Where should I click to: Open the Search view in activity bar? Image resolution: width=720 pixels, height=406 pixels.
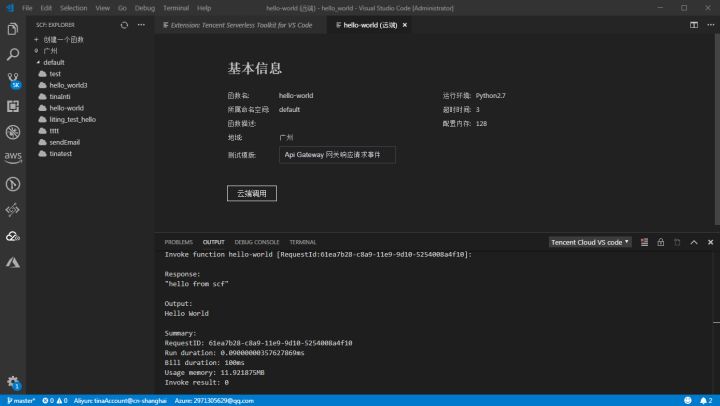pyautogui.click(x=13, y=55)
